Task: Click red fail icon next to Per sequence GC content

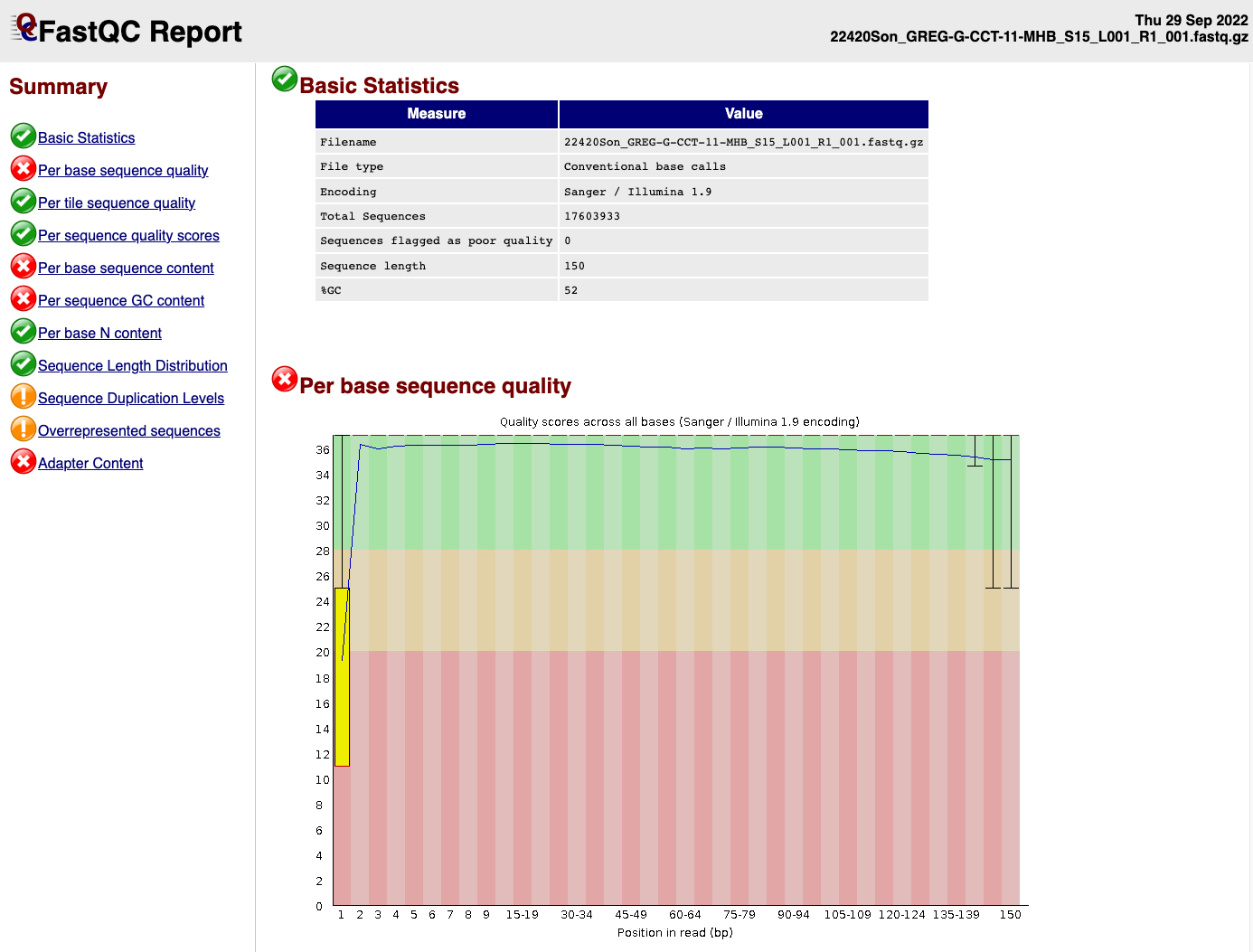Action: [x=24, y=299]
